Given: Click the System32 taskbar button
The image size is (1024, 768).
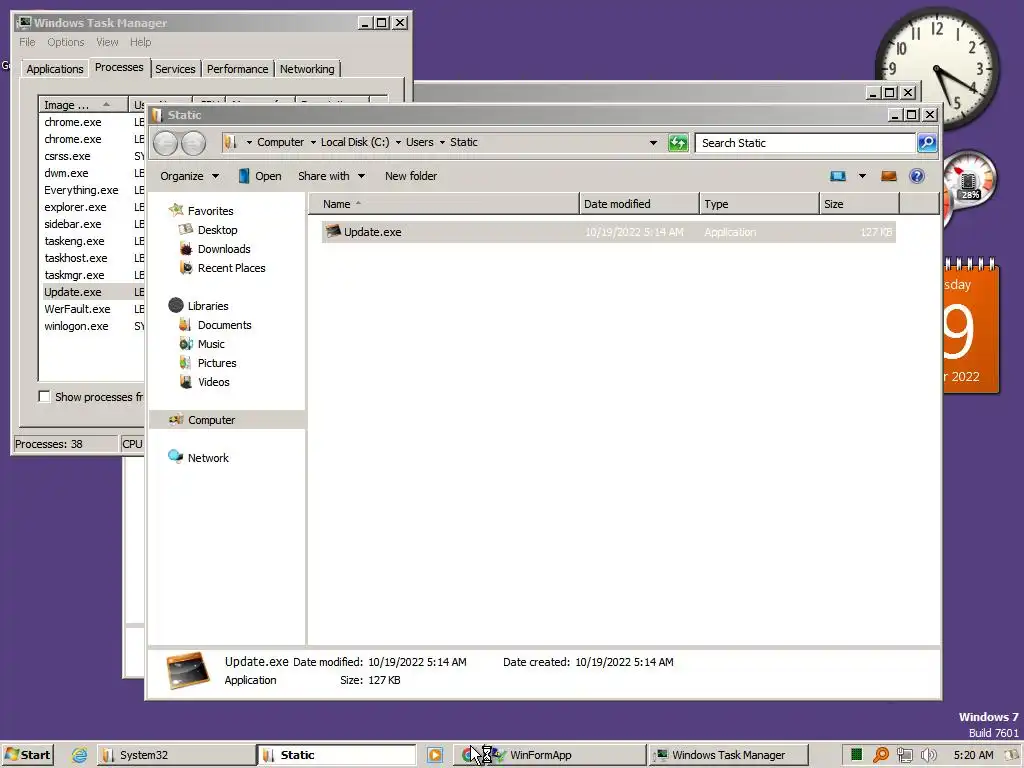Looking at the screenshot, I should (176, 755).
